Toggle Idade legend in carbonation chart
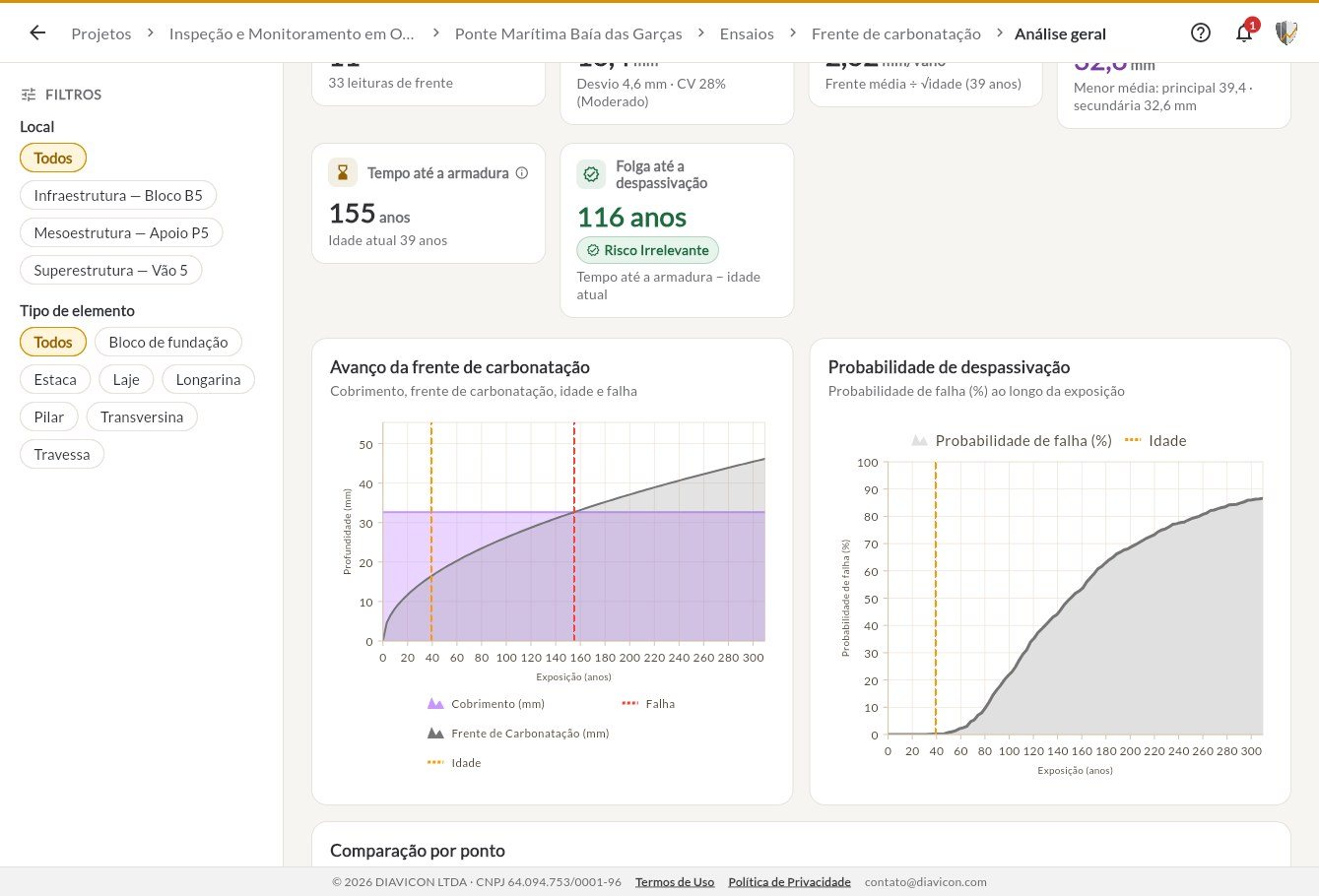Screen dimensions: 1319x896 coord(454,763)
